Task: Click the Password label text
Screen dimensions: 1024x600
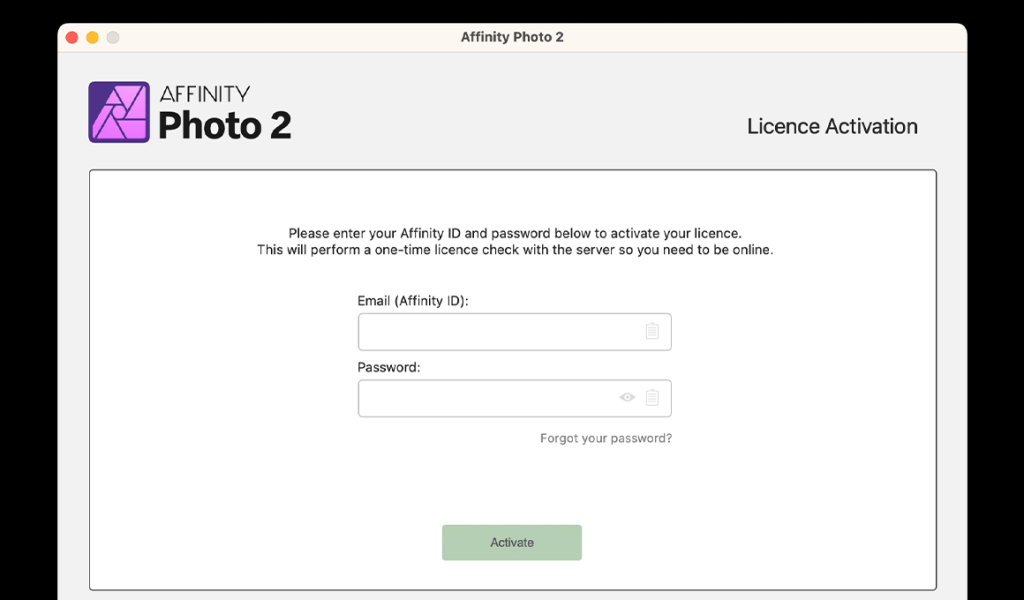Action: point(389,367)
